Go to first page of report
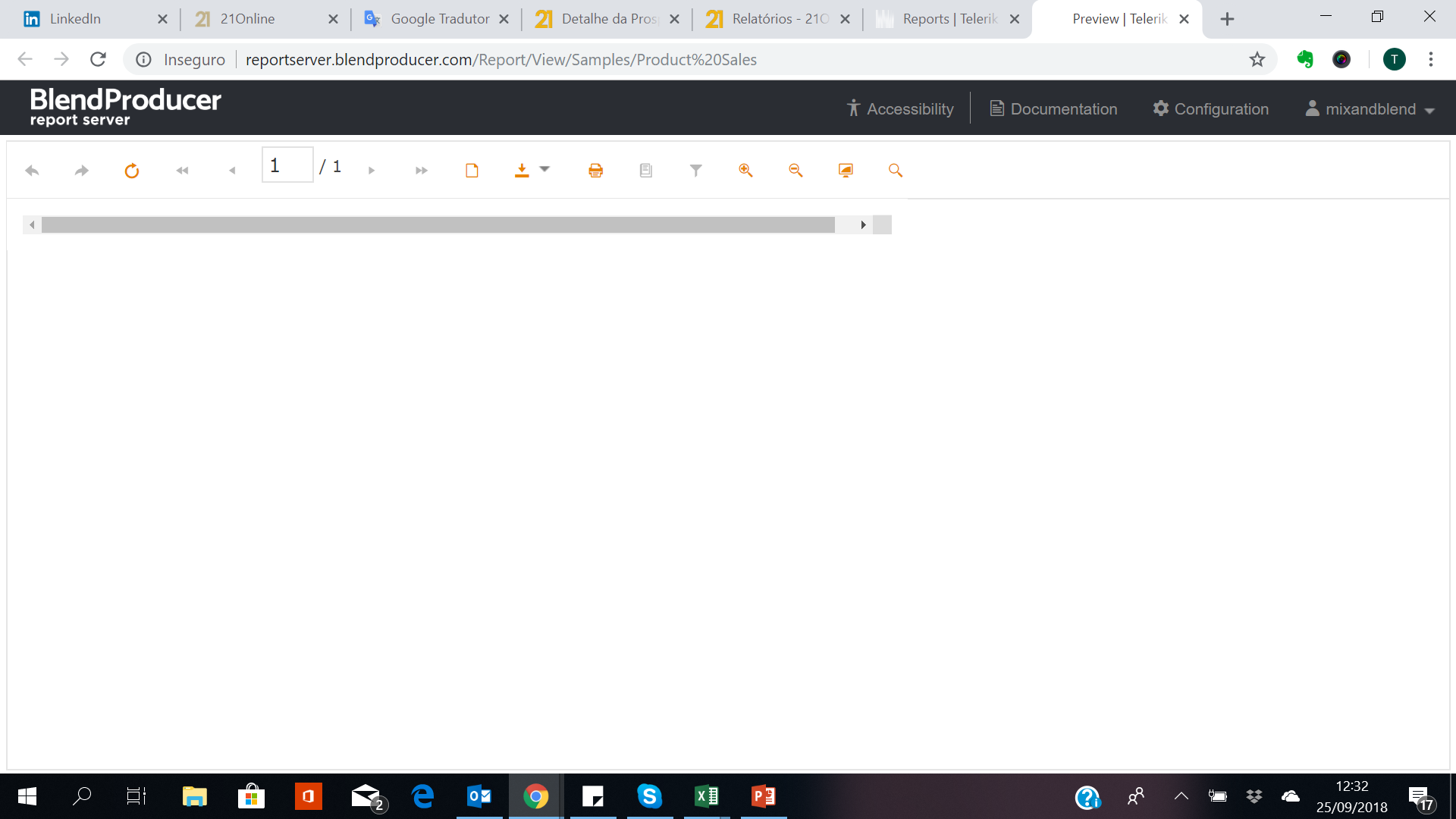1456x819 pixels. [182, 171]
